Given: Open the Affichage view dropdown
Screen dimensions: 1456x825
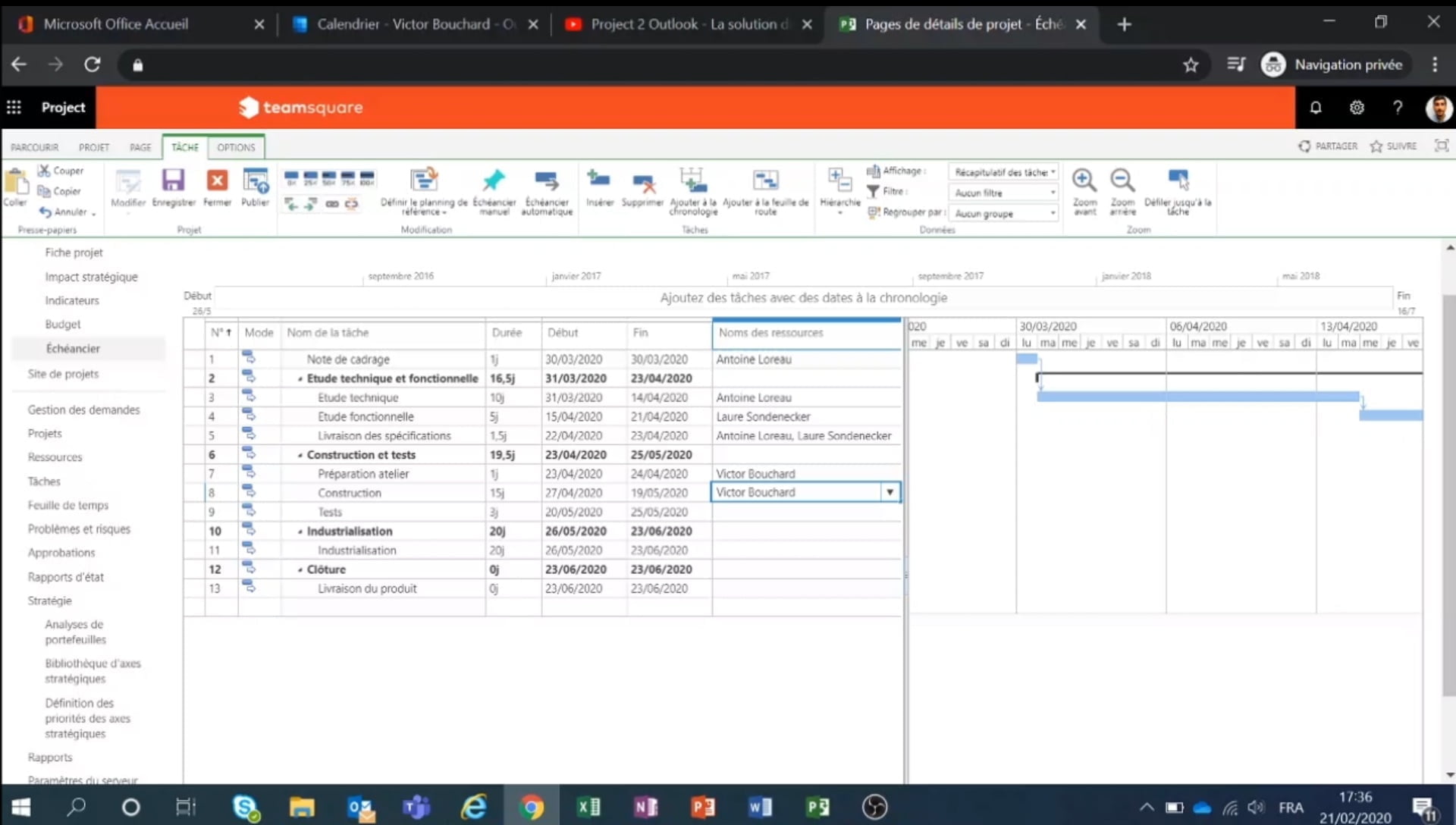Looking at the screenshot, I should tap(1003, 172).
